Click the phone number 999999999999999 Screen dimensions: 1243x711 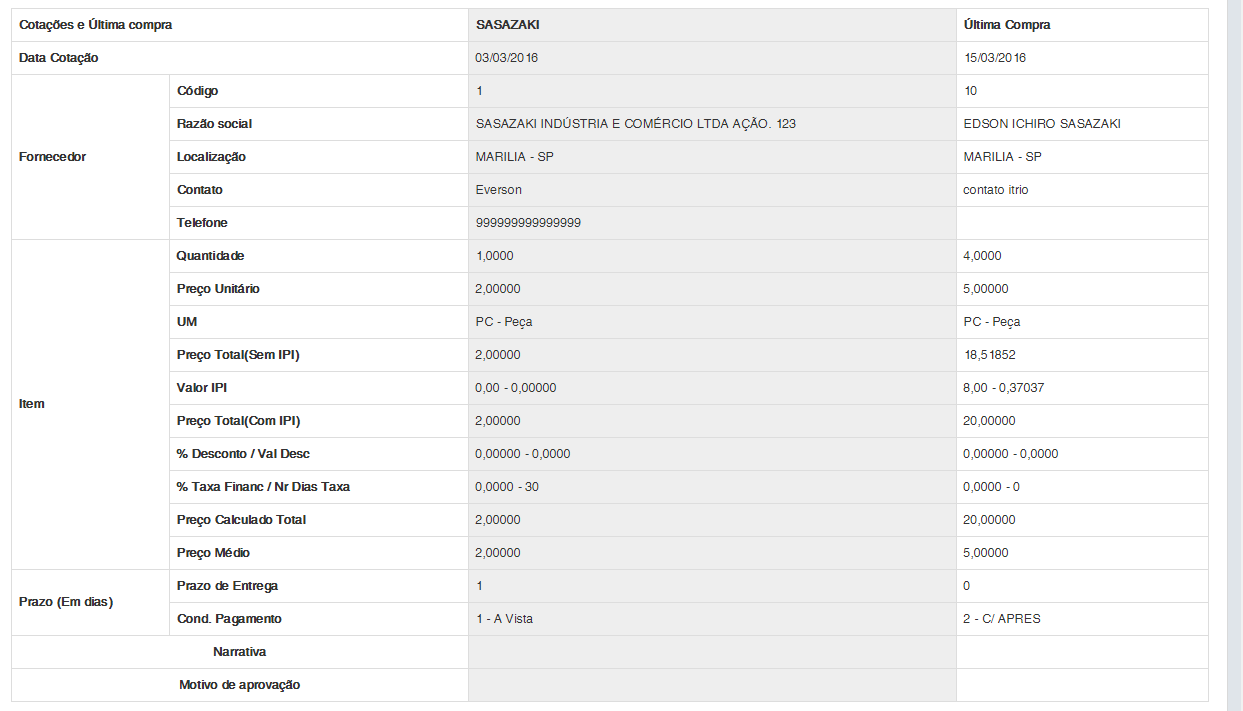coord(528,223)
